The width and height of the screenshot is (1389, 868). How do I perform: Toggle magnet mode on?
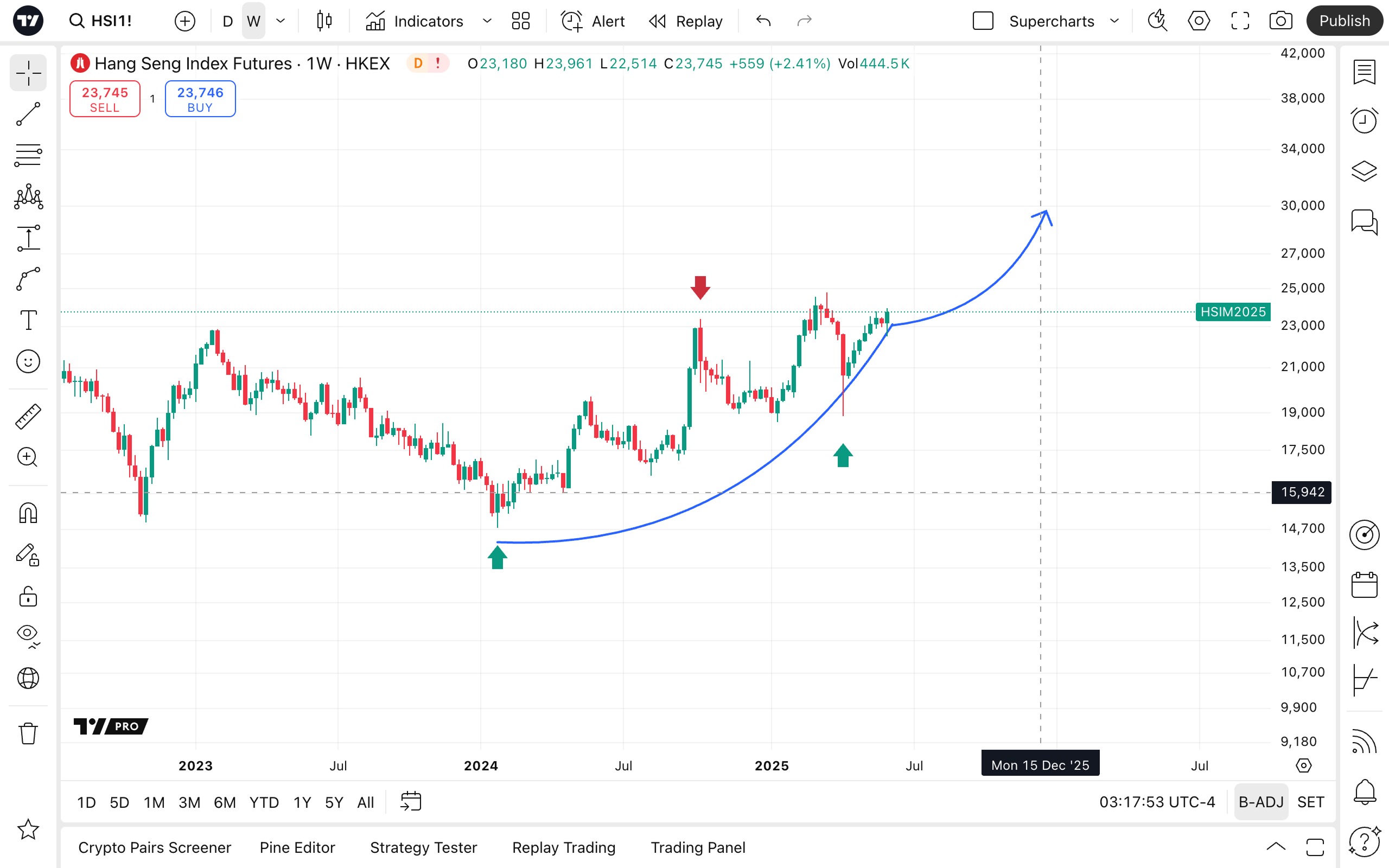pyautogui.click(x=28, y=513)
